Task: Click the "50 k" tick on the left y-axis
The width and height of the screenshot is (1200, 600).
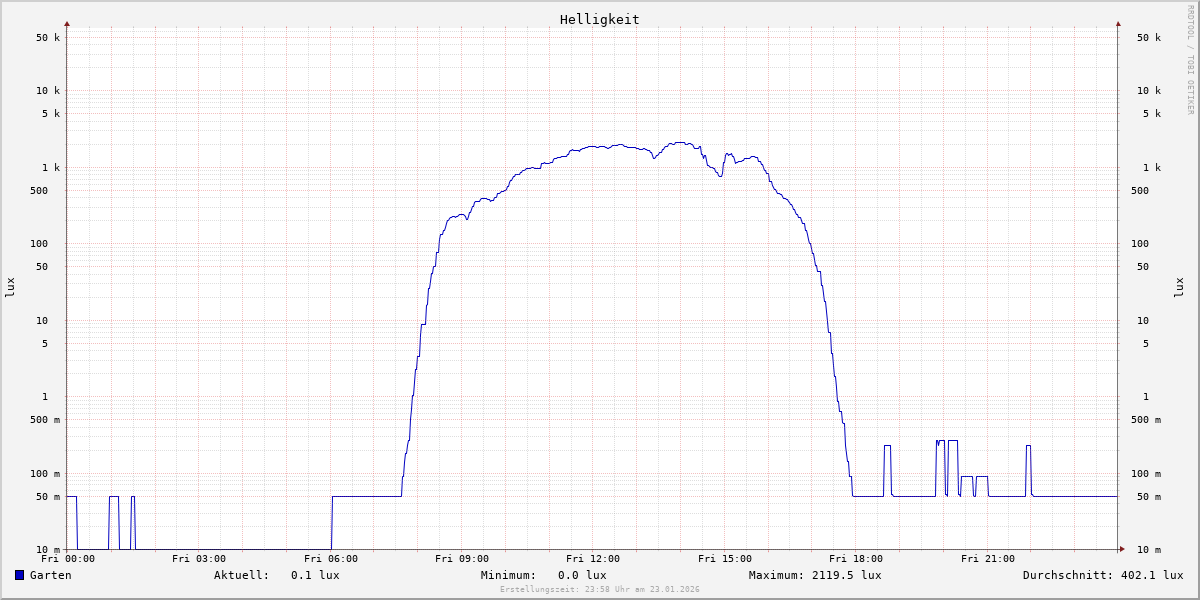Action: point(48,38)
